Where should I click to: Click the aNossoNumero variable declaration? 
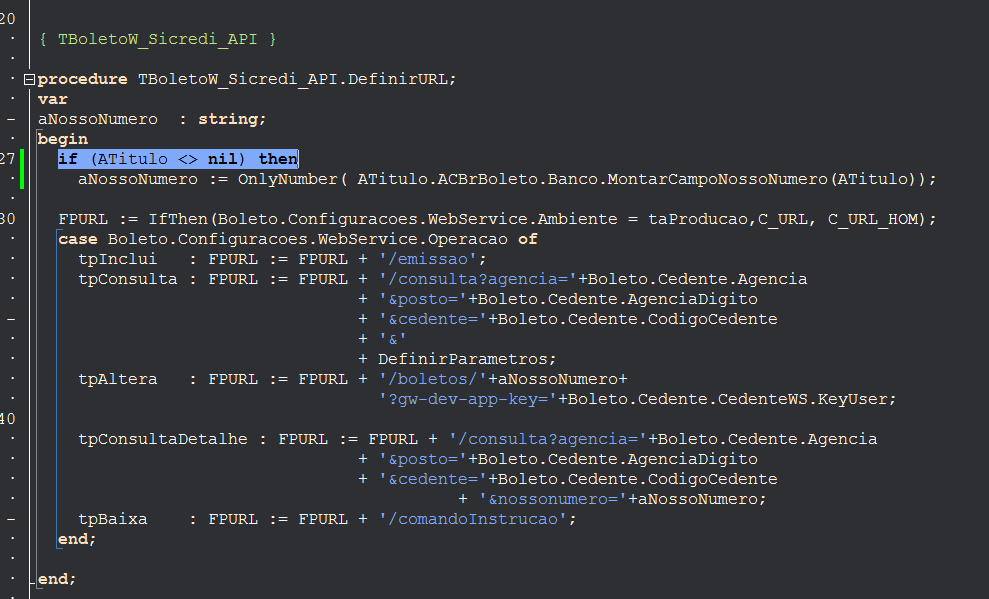tap(98, 119)
